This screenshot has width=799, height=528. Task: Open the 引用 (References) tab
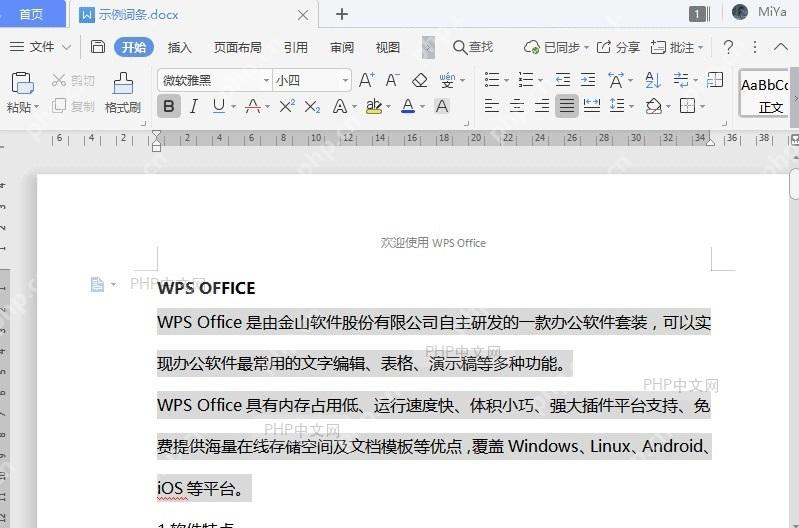pyautogui.click(x=296, y=47)
